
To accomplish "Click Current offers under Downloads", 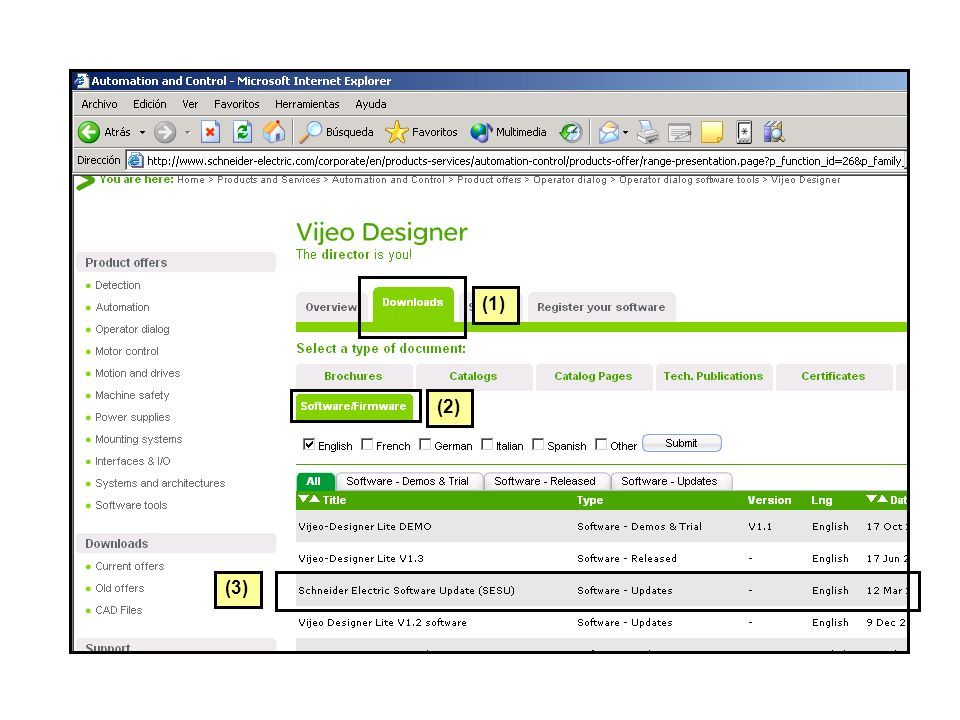I will pyautogui.click(x=130, y=566).
